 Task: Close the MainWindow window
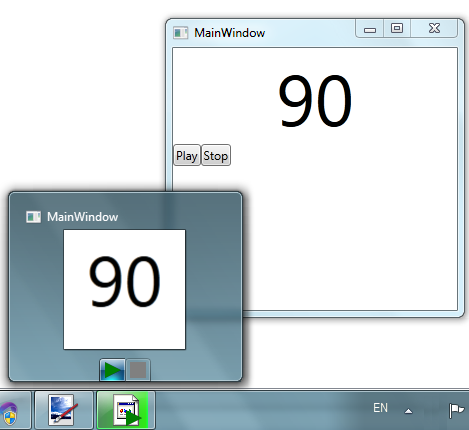(434, 29)
